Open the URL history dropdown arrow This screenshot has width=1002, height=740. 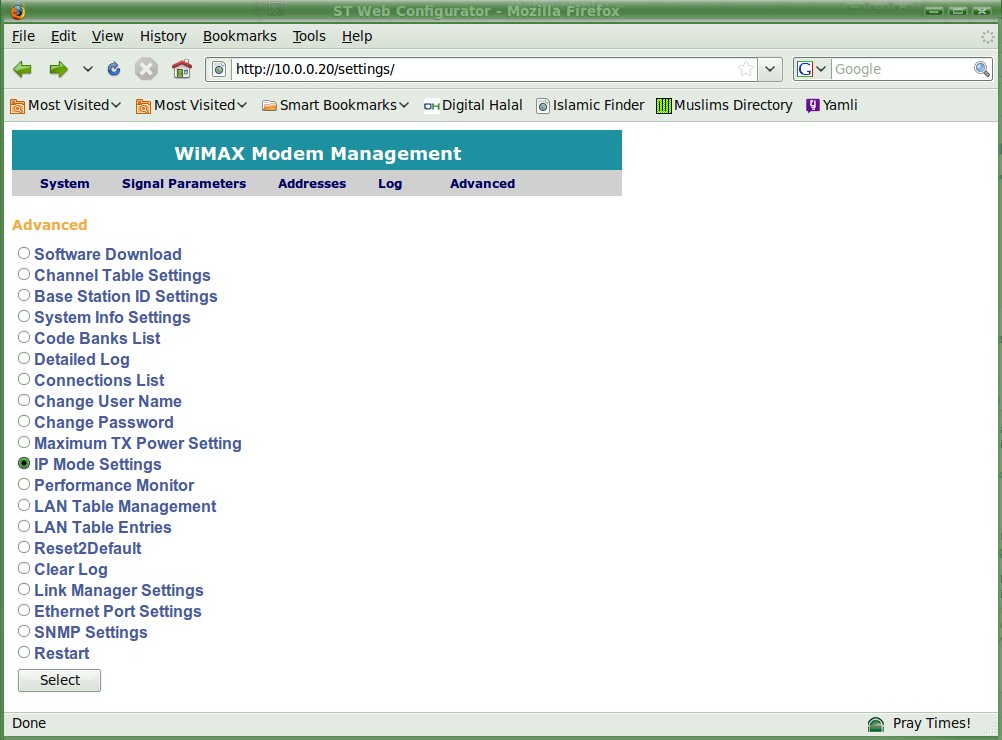(x=770, y=69)
